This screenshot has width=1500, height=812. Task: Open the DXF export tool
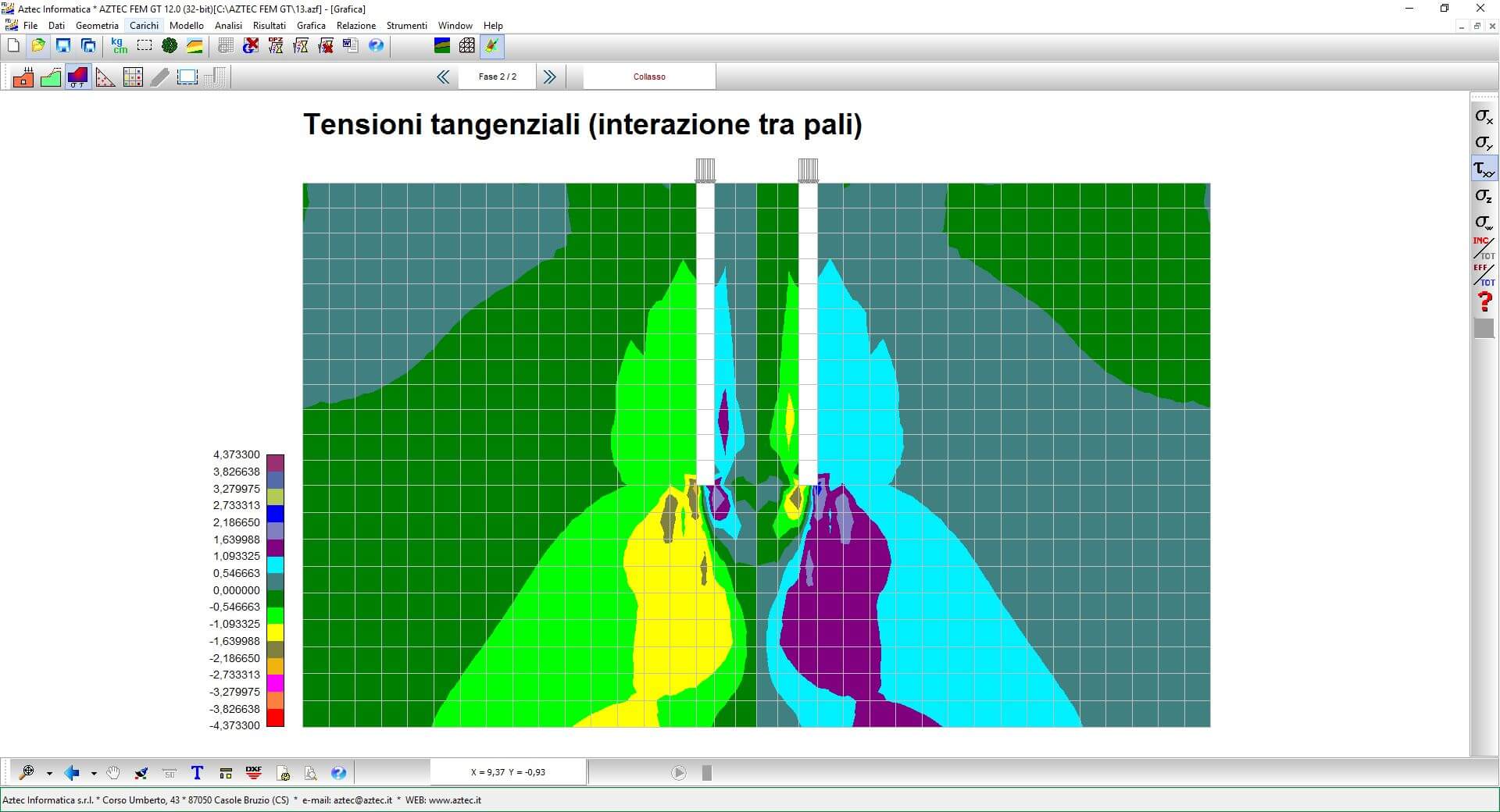click(254, 773)
